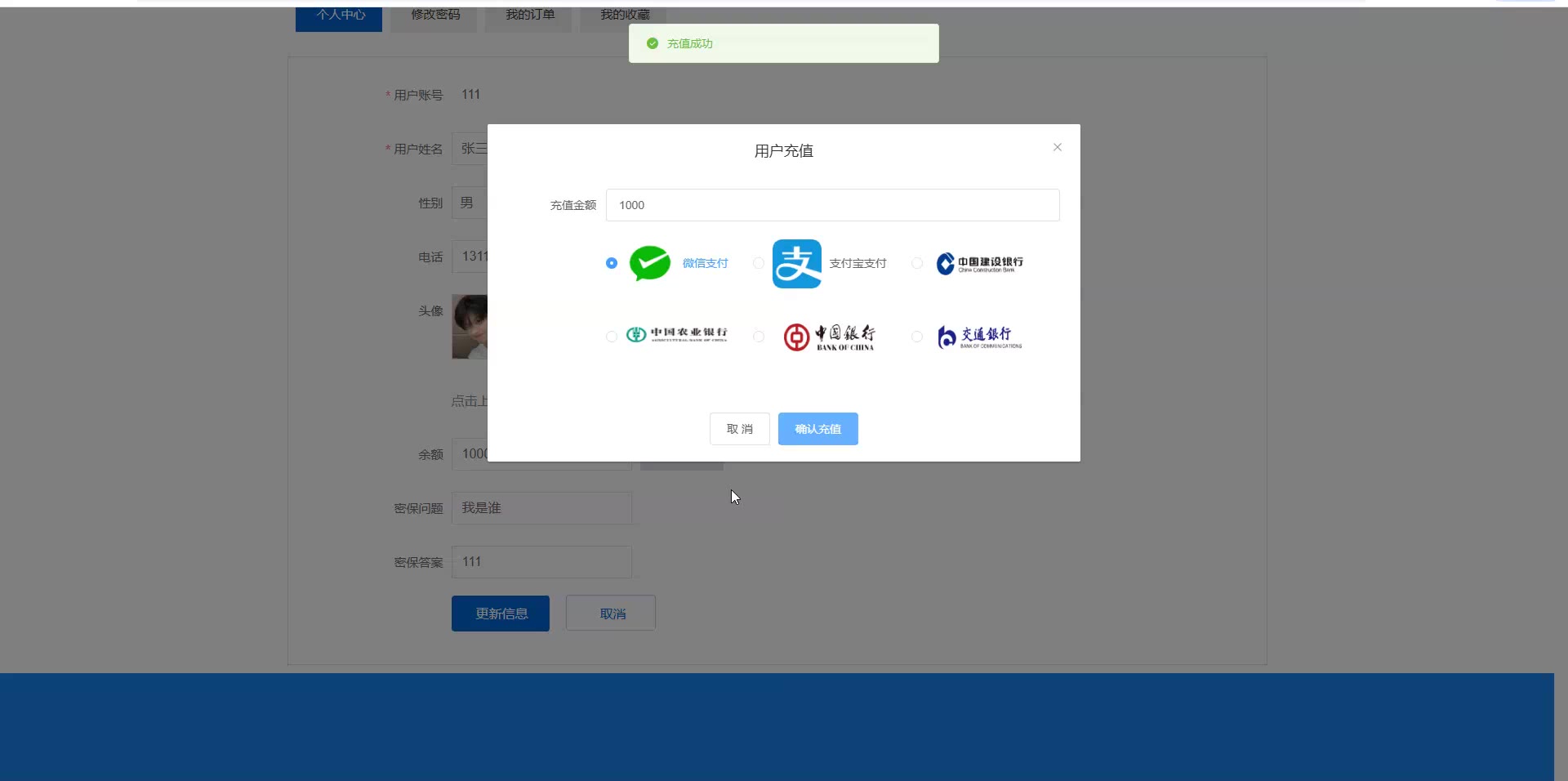This screenshot has width=1568, height=781.
Task: Click the 用户账号 value 111
Action: [471, 95]
